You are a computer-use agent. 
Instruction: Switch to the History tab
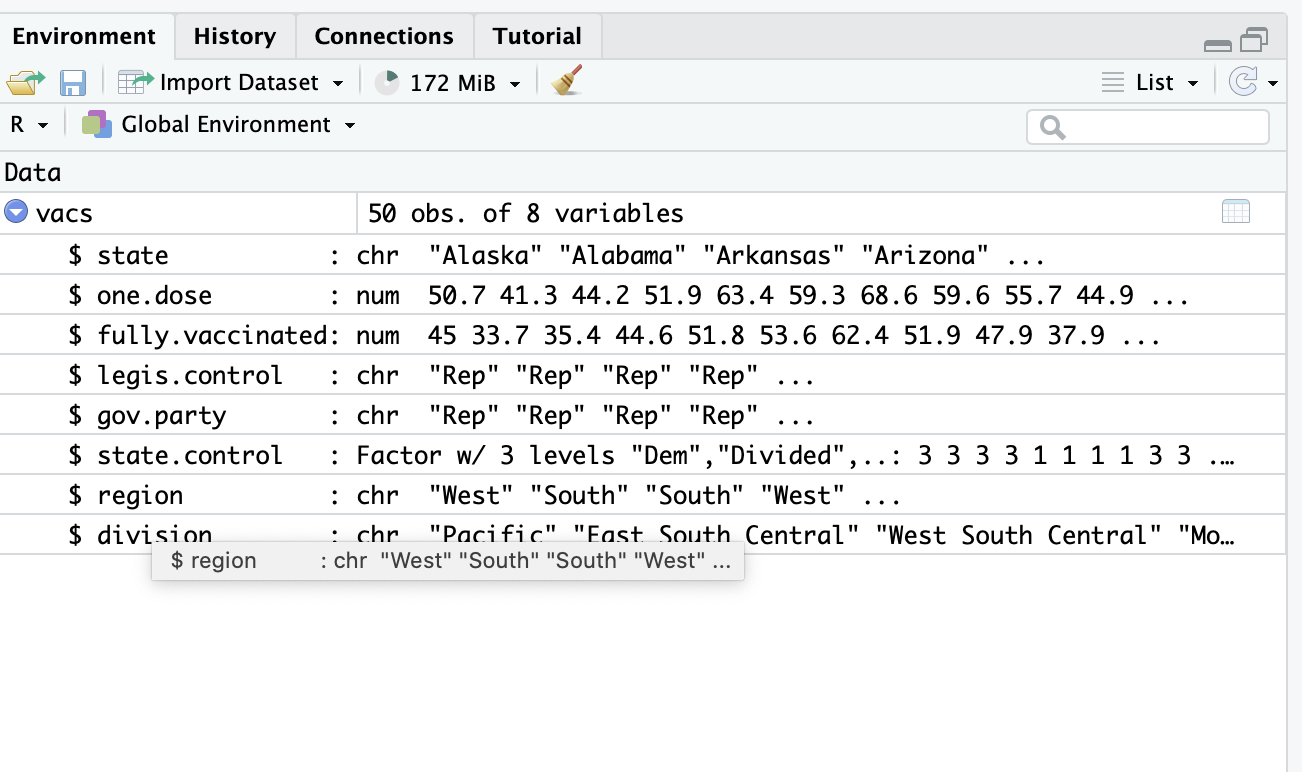click(x=235, y=37)
